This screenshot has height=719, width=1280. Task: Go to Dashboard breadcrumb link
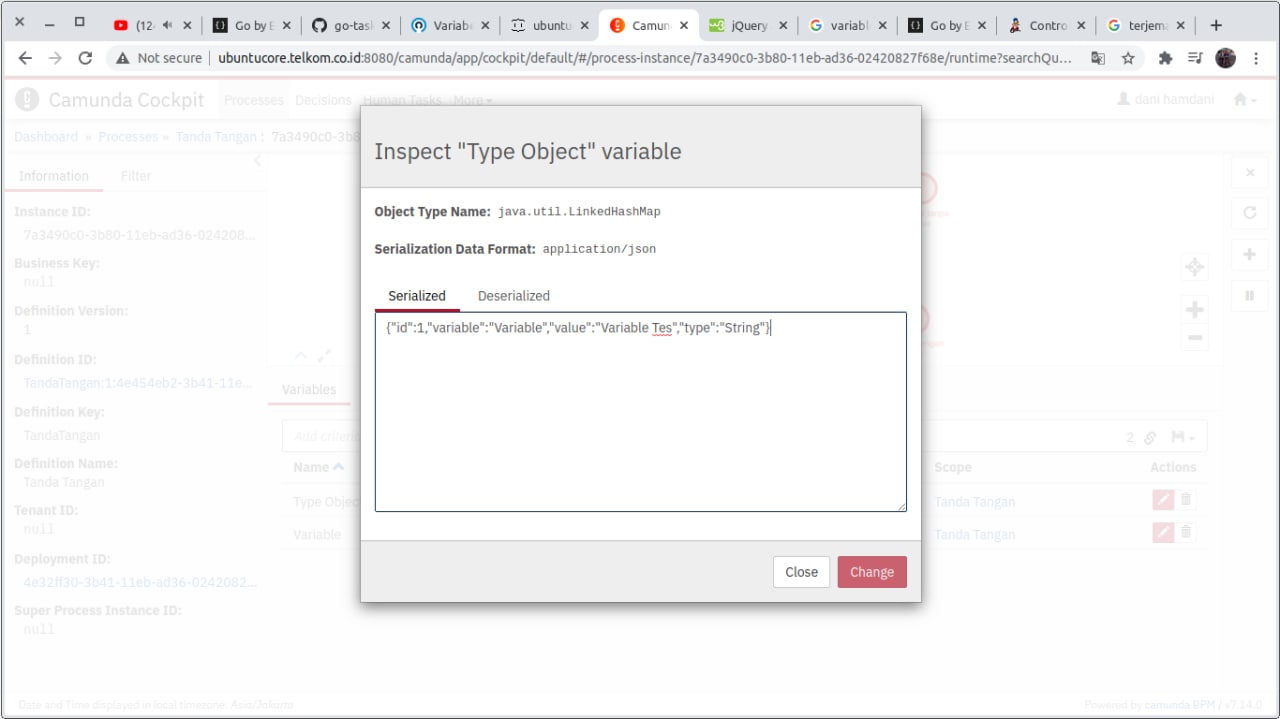pyautogui.click(x=46, y=136)
